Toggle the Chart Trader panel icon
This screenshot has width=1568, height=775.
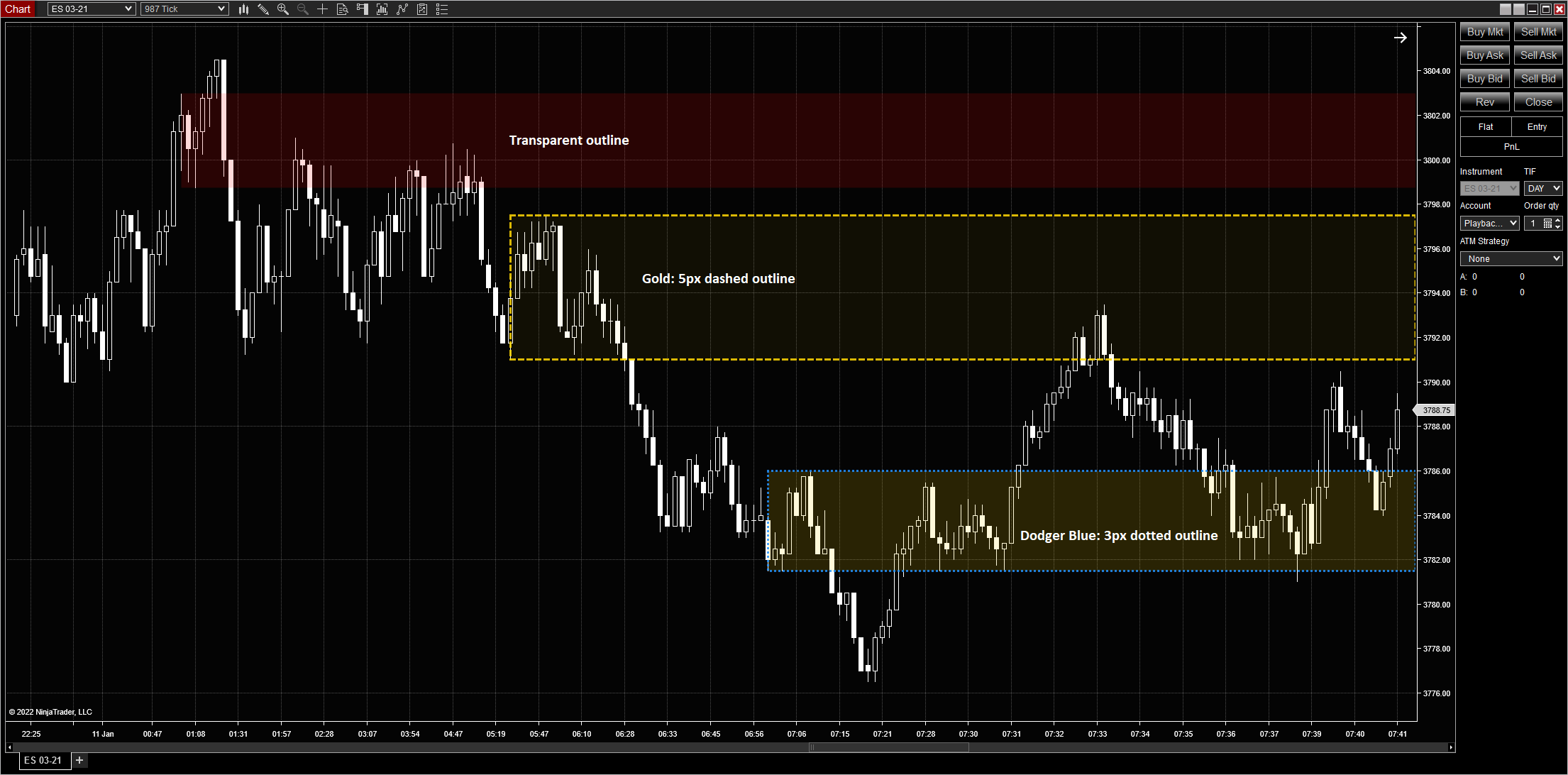point(363,9)
